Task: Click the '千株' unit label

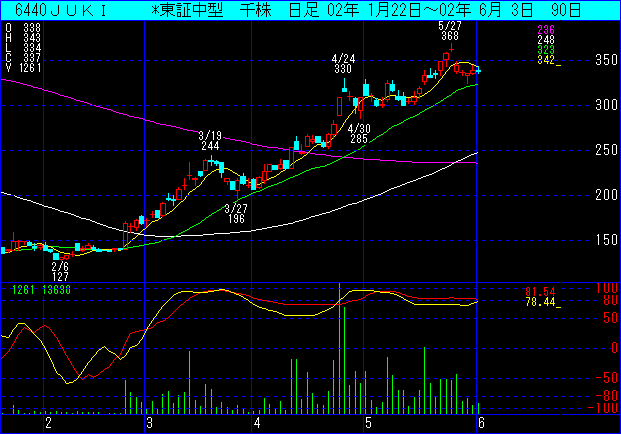Action: [x=256, y=11]
